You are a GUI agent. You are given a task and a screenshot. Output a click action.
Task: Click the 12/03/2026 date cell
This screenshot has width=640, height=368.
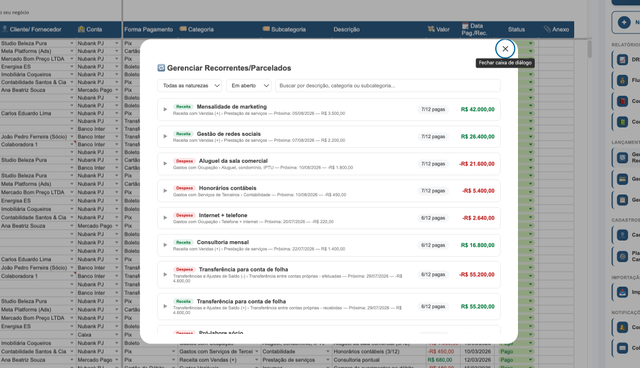(x=477, y=360)
